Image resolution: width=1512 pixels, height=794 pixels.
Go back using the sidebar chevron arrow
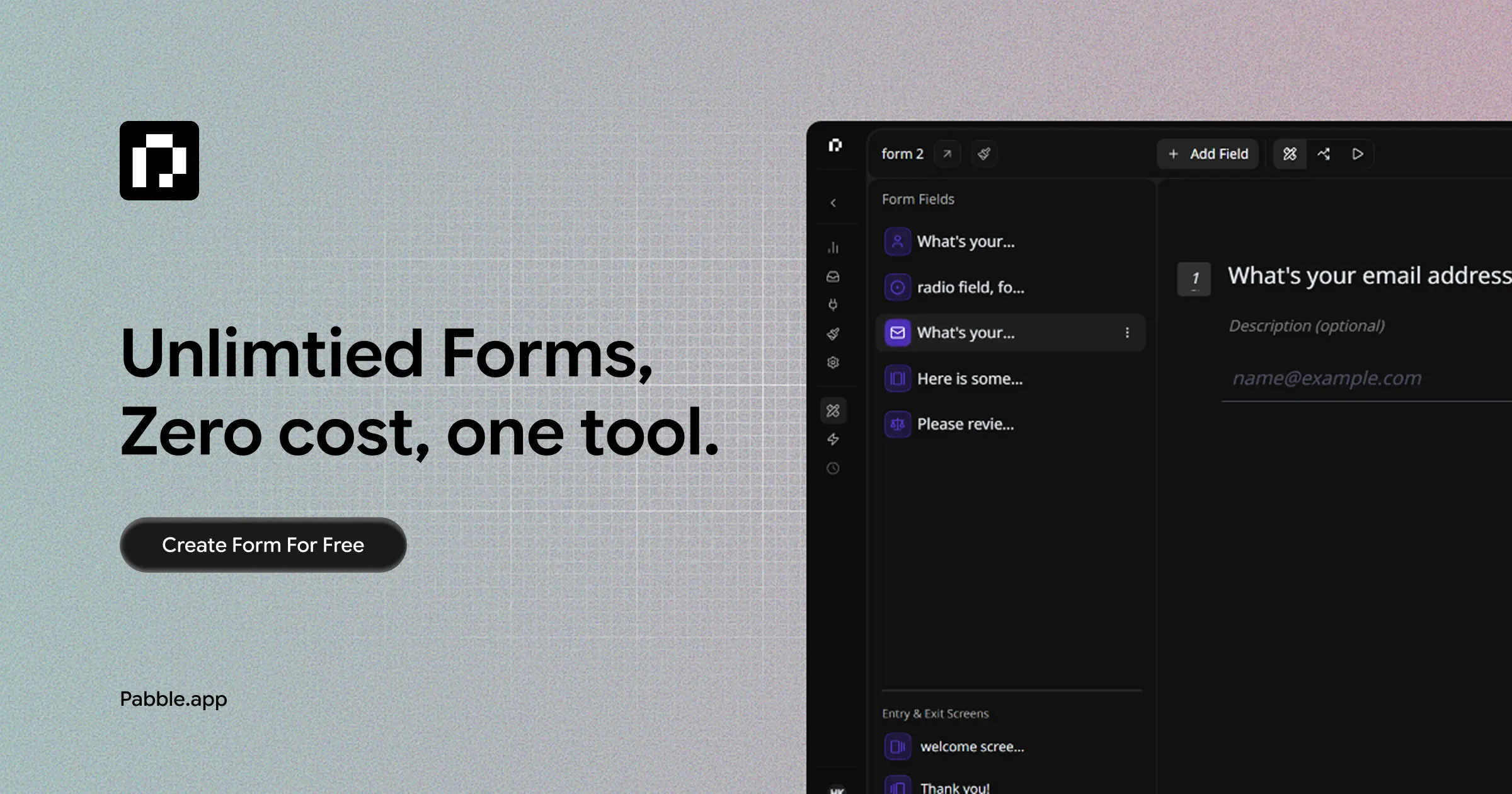pyautogui.click(x=833, y=203)
